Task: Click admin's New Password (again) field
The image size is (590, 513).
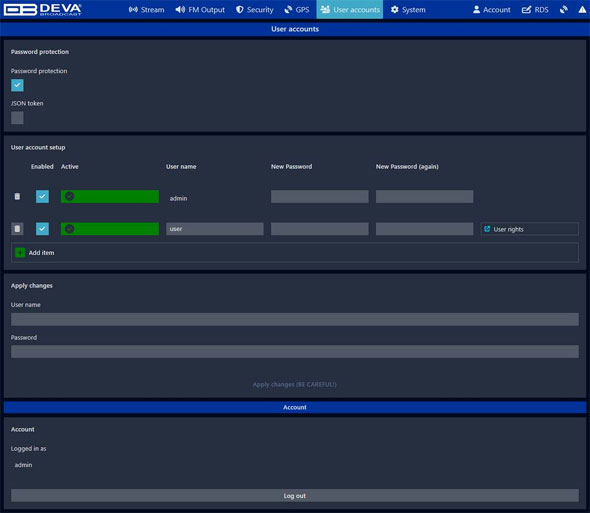Action: (x=424, y=196)
